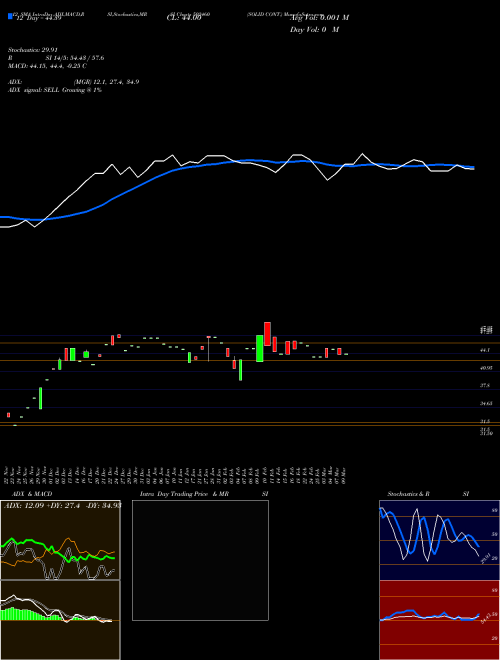Click the tallest red candlestick on the chart

pyautogui.click(x=267, y=334)
